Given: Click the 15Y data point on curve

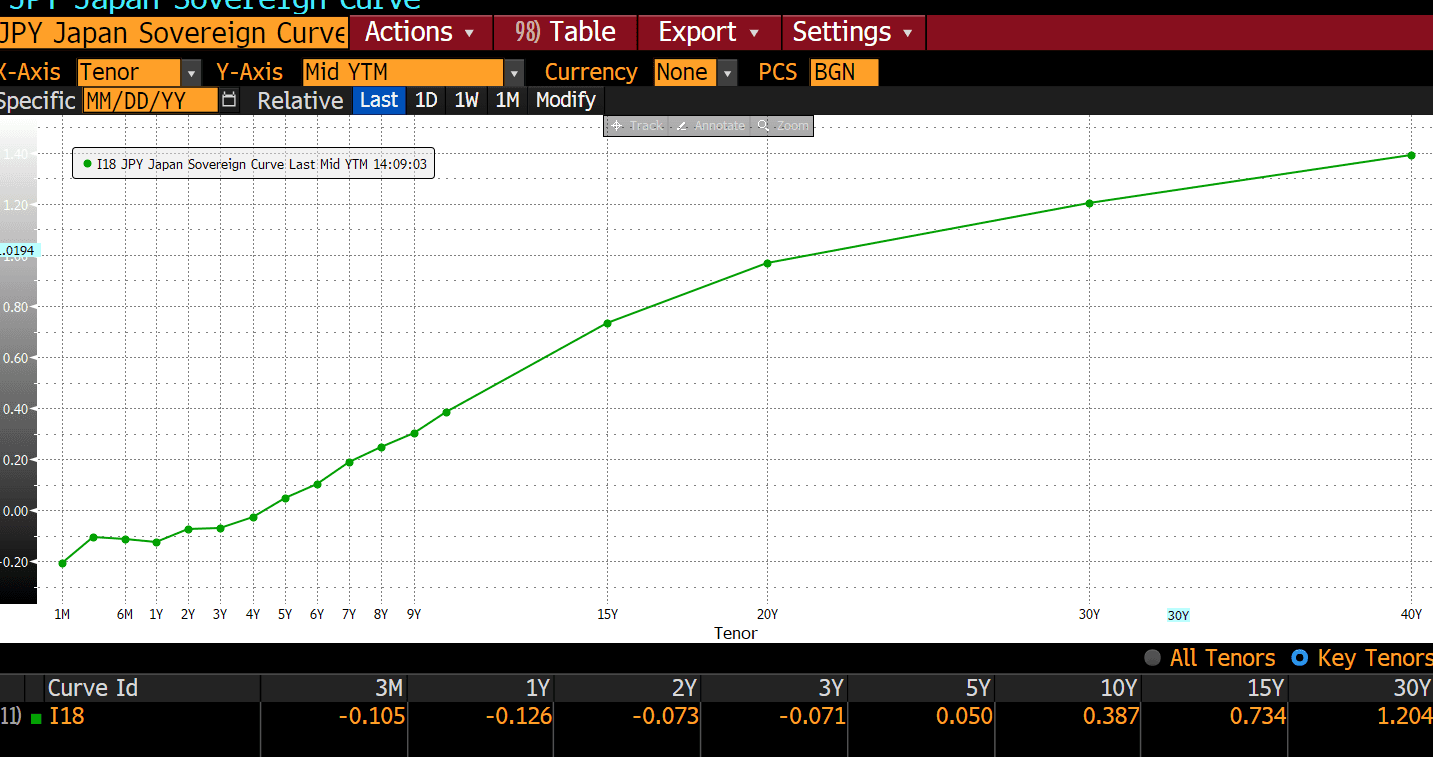Looking at the screenshot, I should pos(607,323).
